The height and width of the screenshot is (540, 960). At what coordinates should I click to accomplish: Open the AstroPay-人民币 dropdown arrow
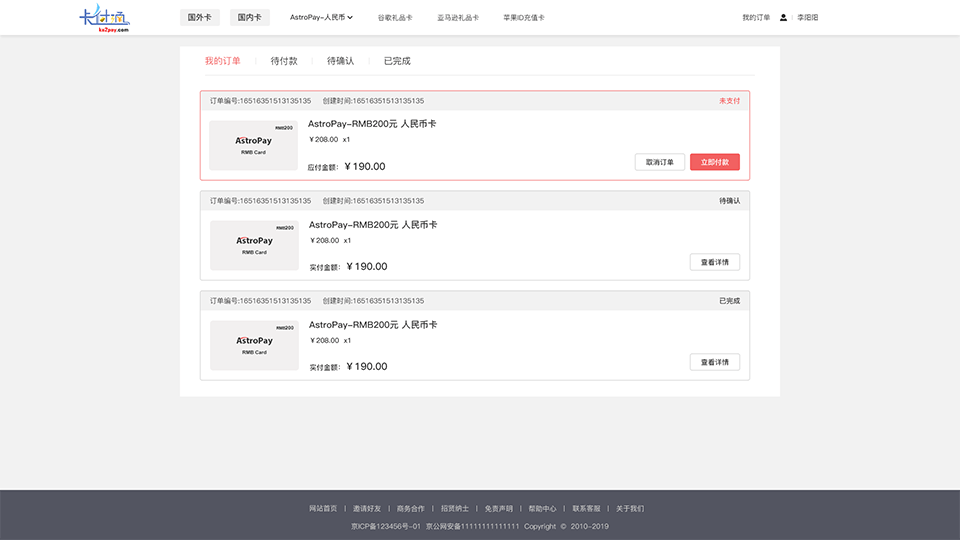click(x=350, y=17)
